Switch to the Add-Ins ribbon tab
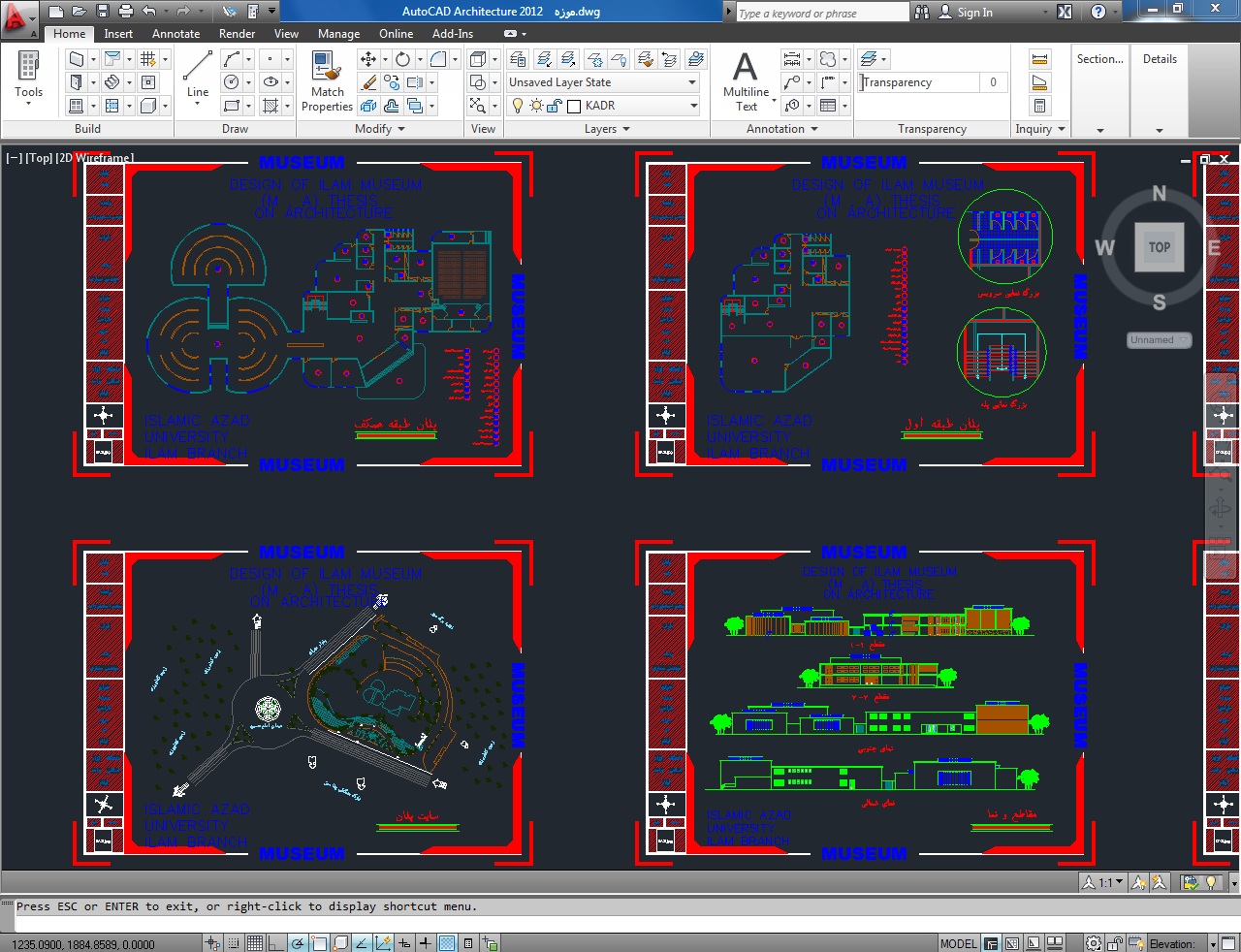Viewport: 1241px width, 952px height. coord(453,33)
